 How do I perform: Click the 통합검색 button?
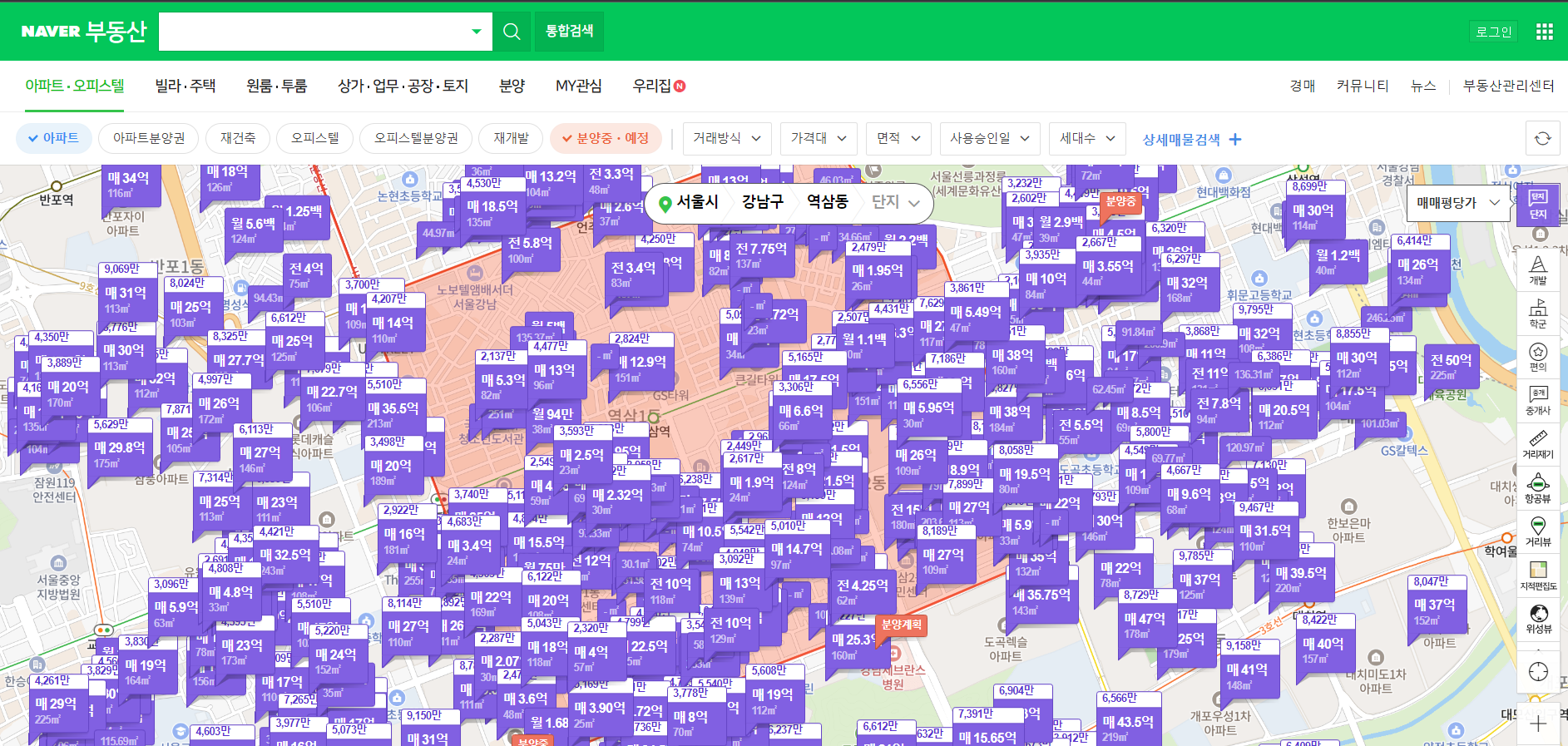570,32
